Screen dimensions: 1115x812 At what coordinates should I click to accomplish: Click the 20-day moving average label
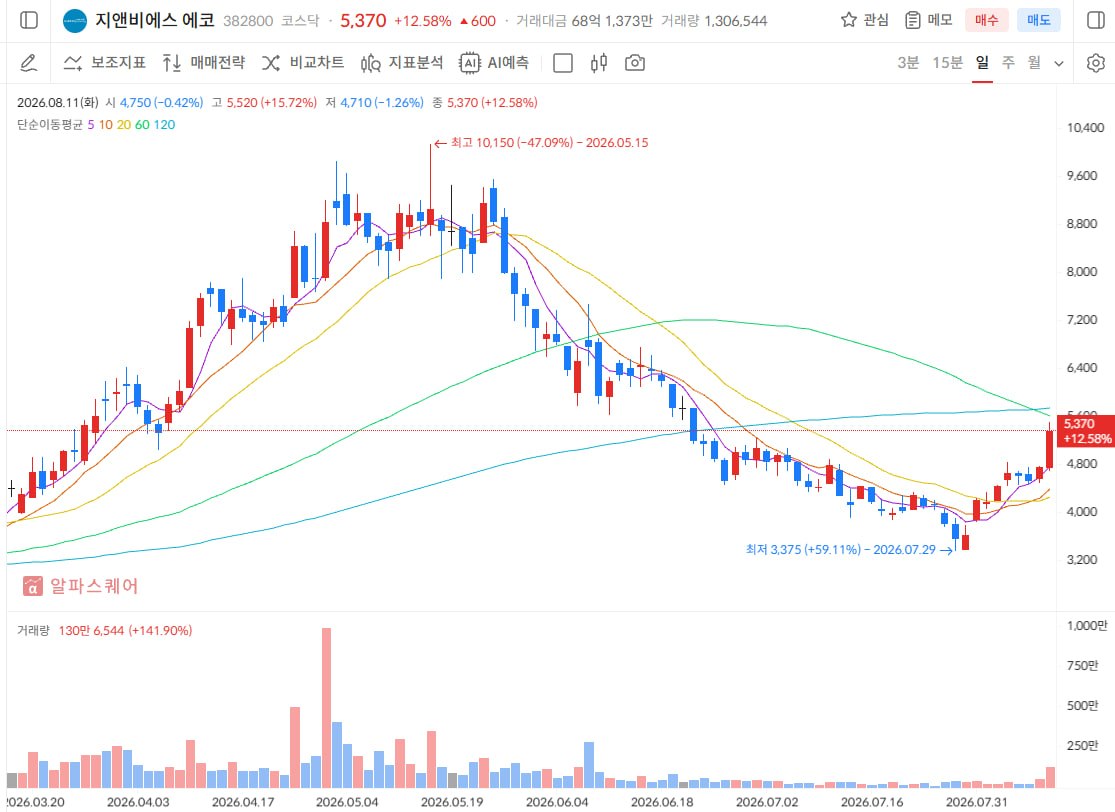coord(124,124)
